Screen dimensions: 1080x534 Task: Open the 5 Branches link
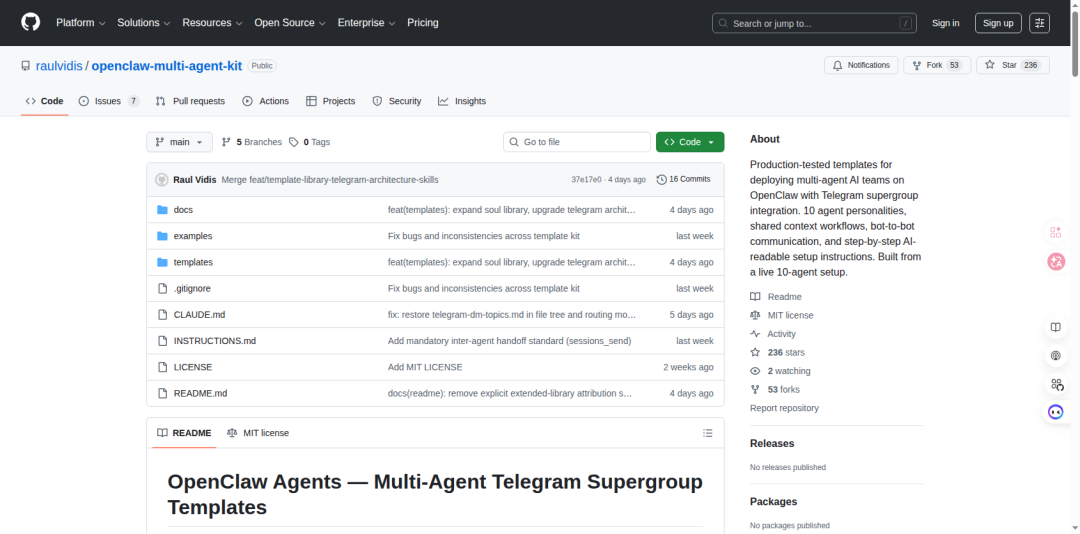pos(252,142)
